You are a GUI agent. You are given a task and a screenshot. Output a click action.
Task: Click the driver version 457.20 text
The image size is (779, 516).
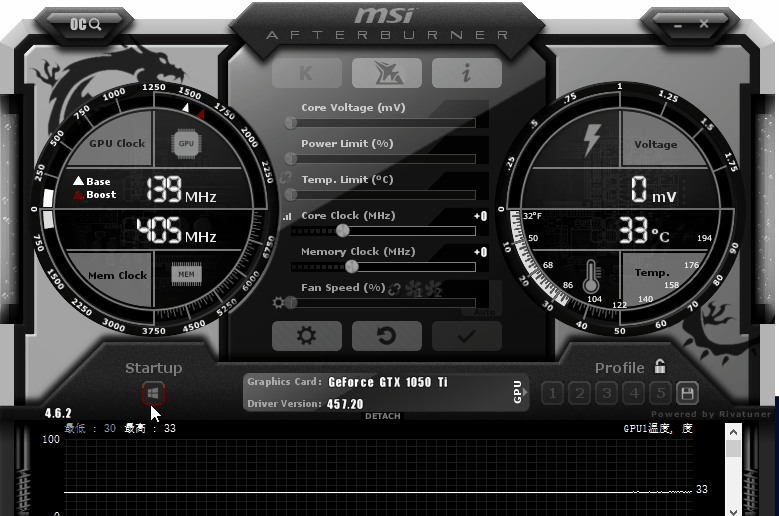(345, 404)
